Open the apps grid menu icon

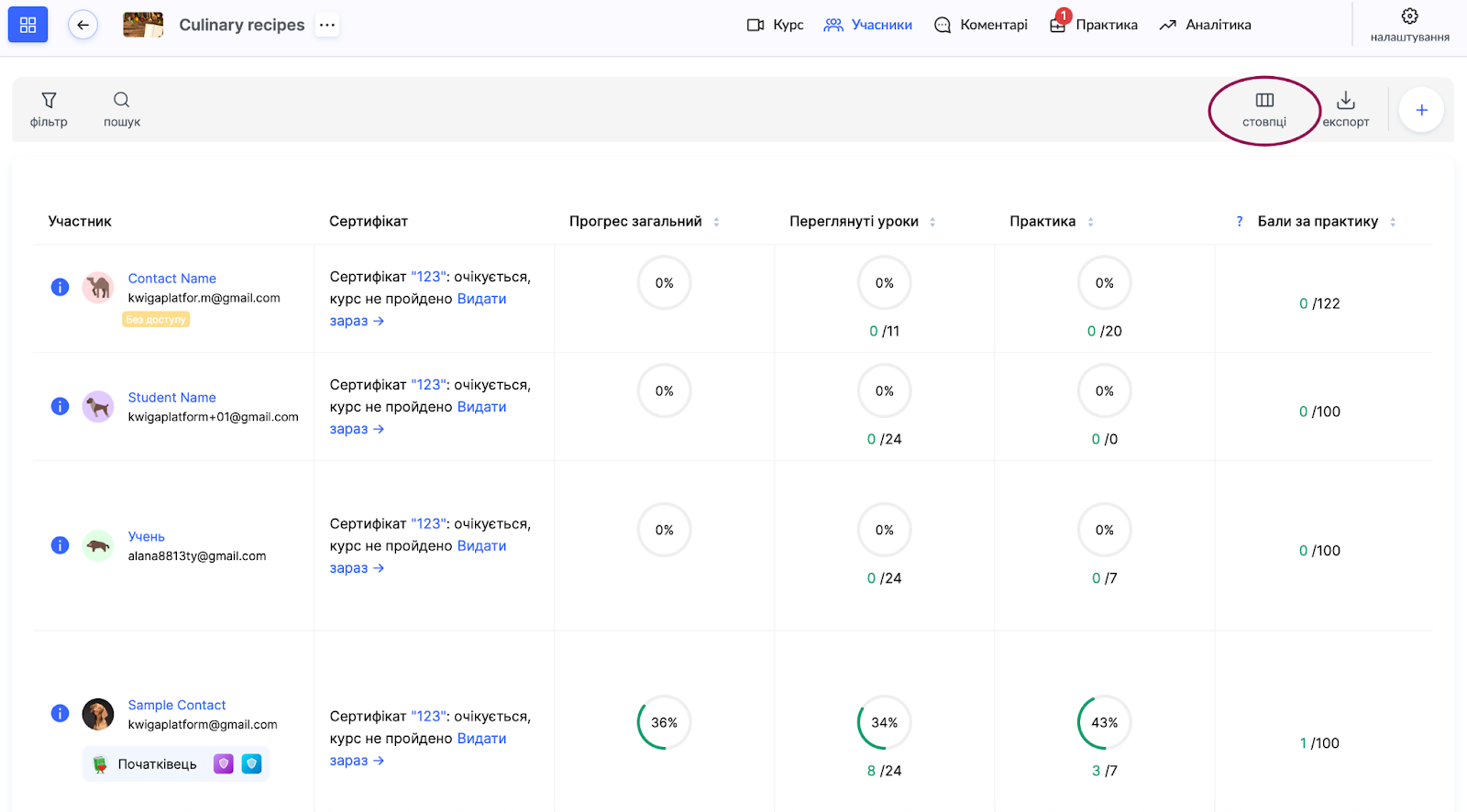pos(28,25)
